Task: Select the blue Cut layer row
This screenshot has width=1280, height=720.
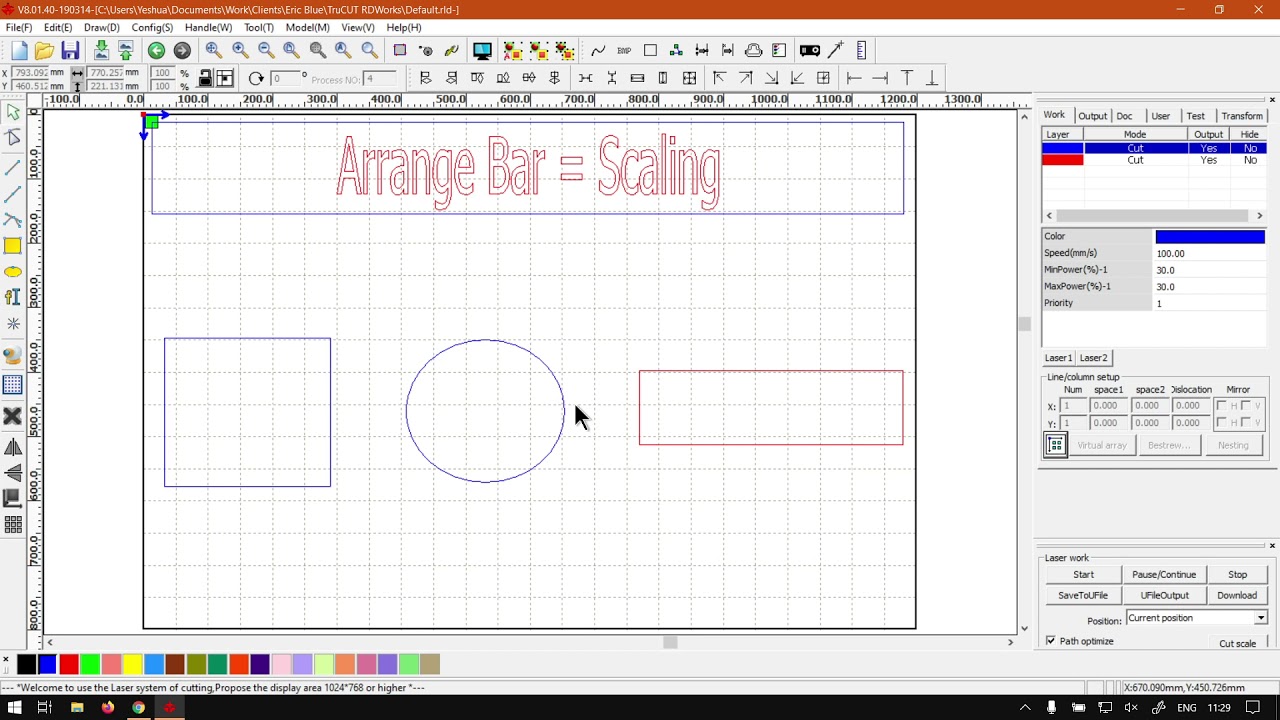Action: click(1154, 148)
